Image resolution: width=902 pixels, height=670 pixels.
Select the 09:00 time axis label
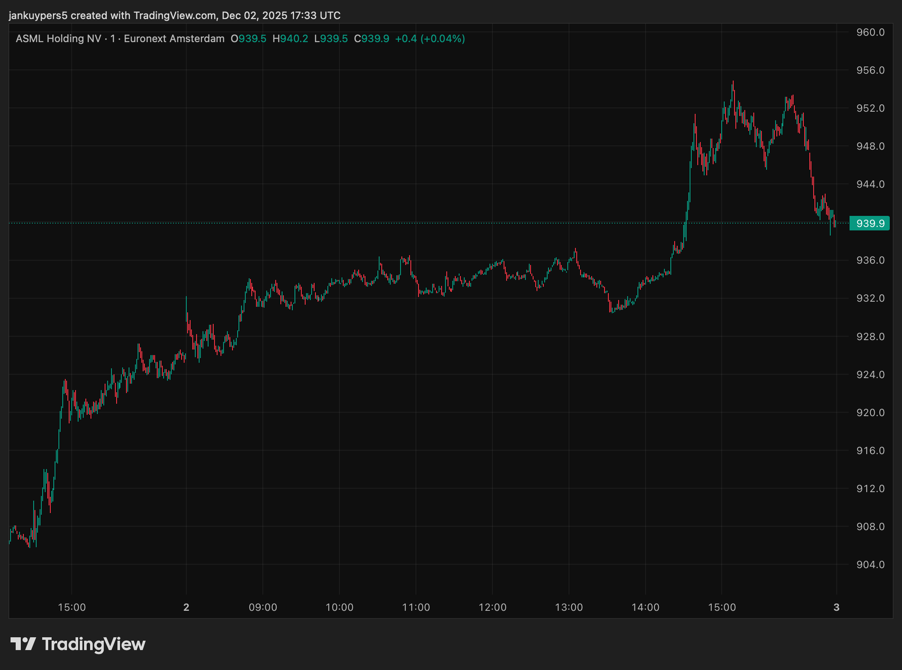point(263,607)
